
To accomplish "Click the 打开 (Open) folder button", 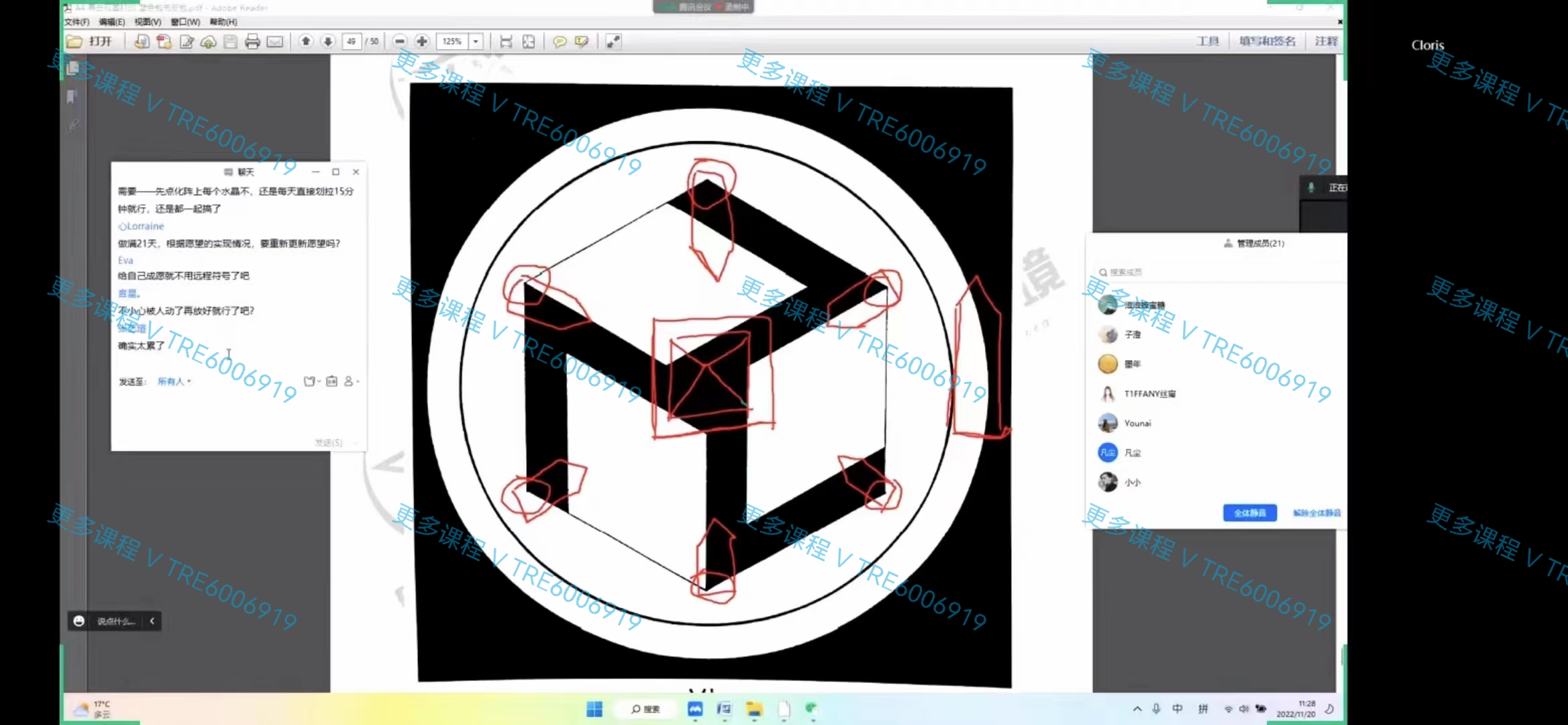I will click(89, 42).
